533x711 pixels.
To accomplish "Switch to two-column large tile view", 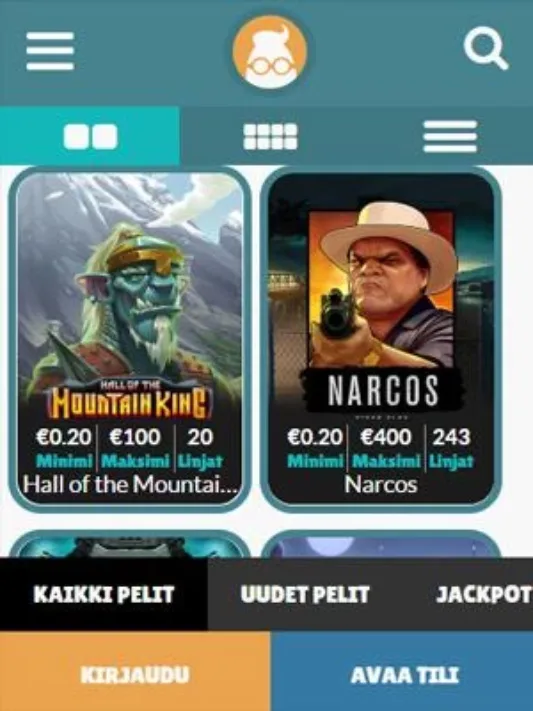I will click(x=90, y=136).
